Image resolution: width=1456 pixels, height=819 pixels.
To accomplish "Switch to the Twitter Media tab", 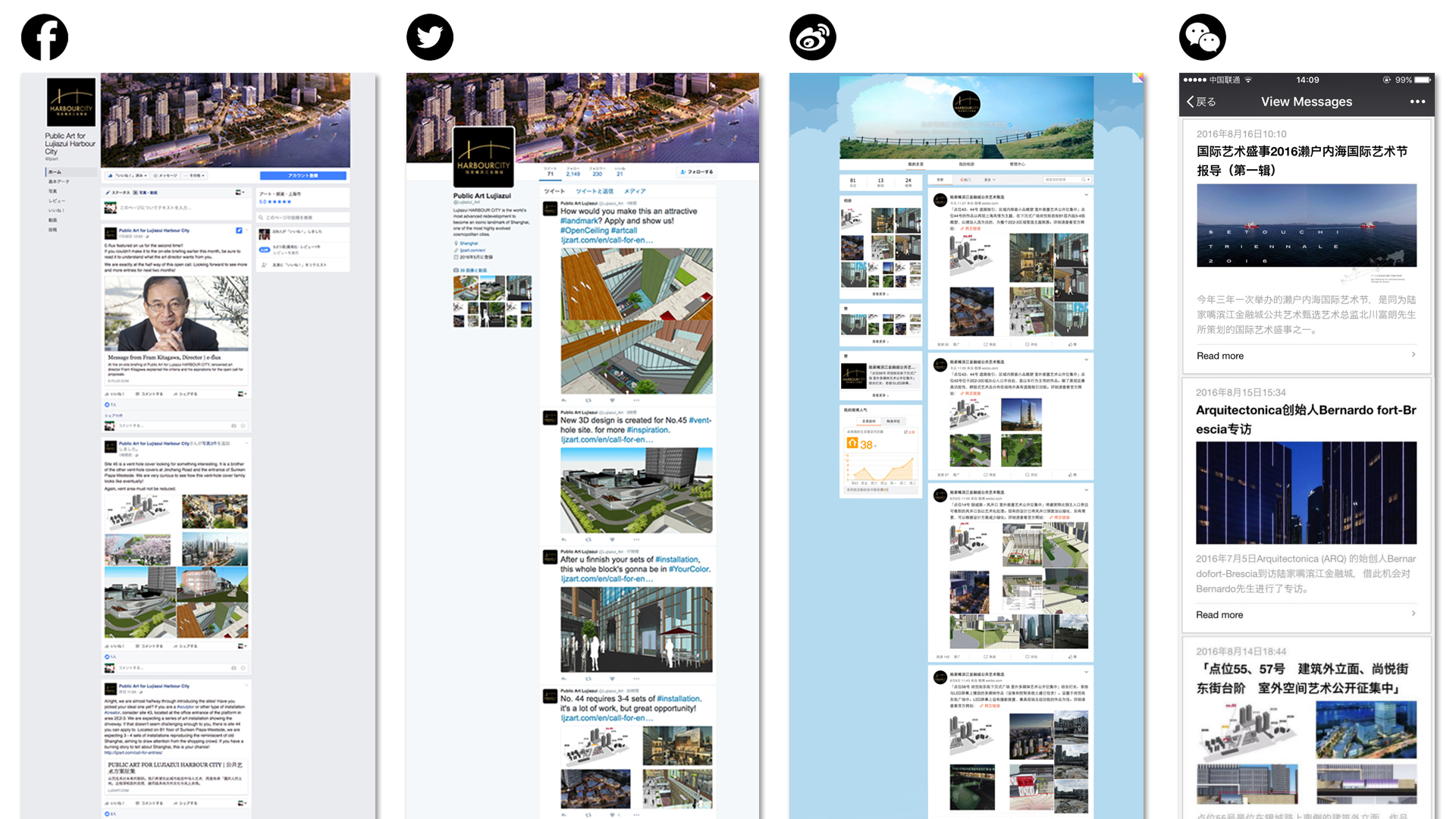I will coord(635,191).
